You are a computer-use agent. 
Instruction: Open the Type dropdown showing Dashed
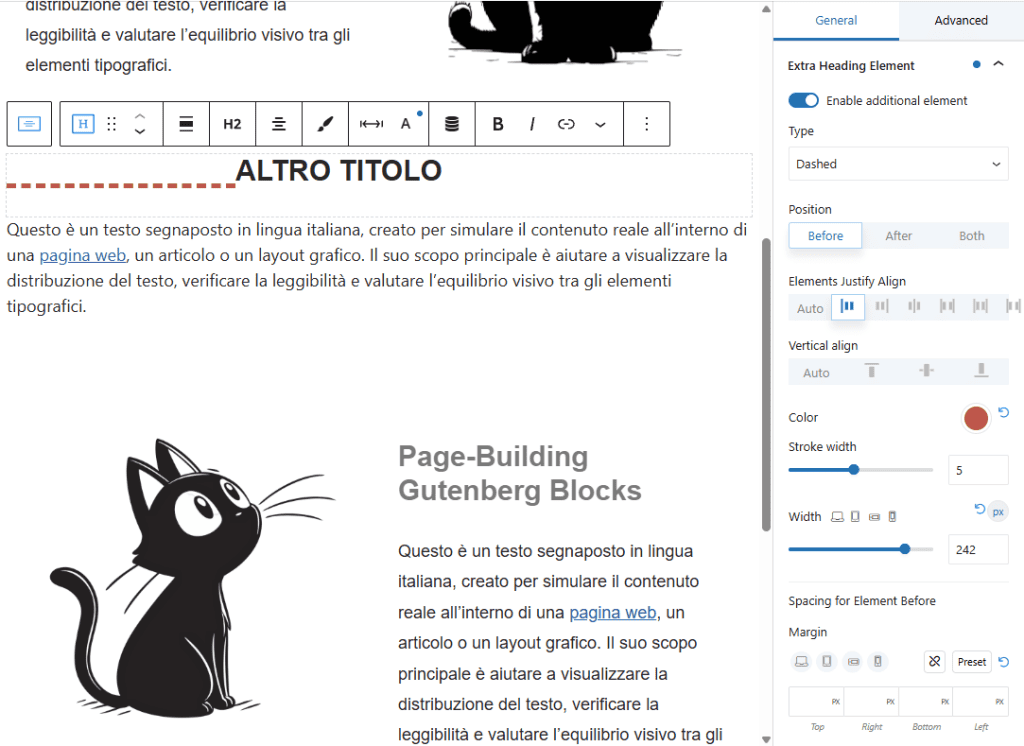tap(898, 164)
